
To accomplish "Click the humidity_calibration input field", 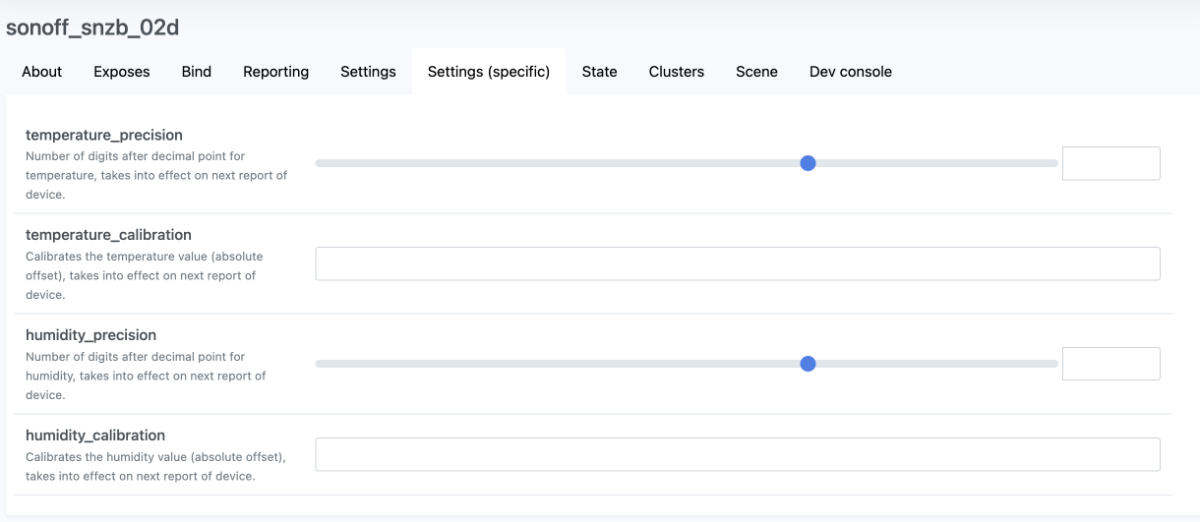I will coord(738,454).
